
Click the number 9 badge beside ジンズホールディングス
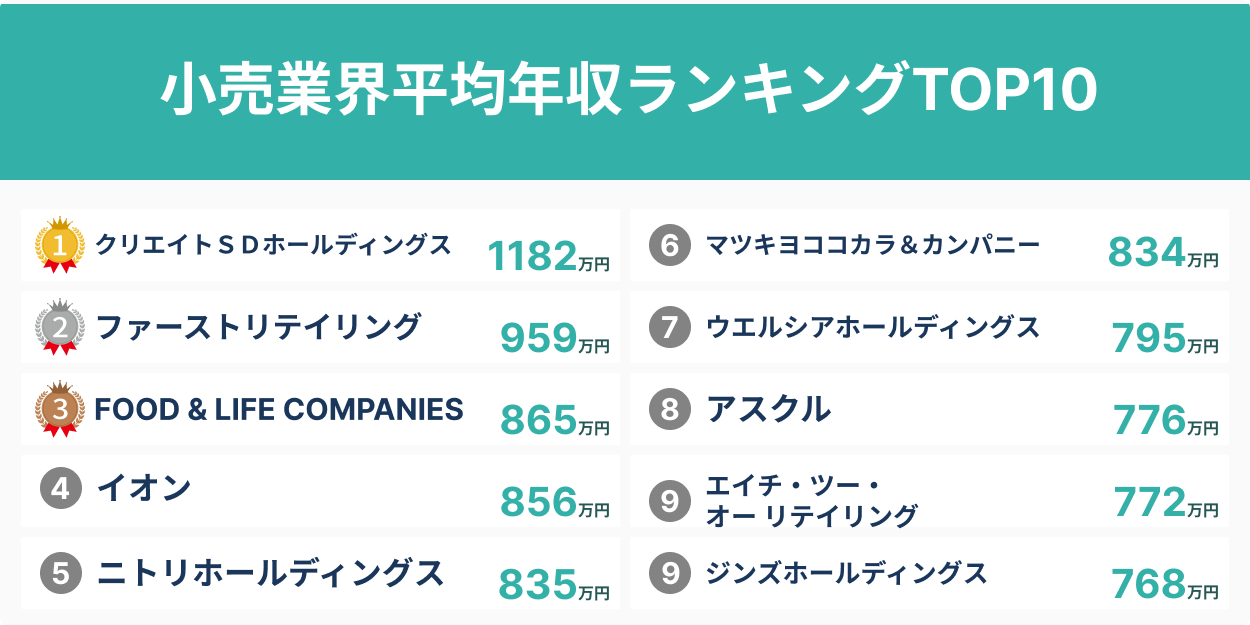tap(669, 573)
